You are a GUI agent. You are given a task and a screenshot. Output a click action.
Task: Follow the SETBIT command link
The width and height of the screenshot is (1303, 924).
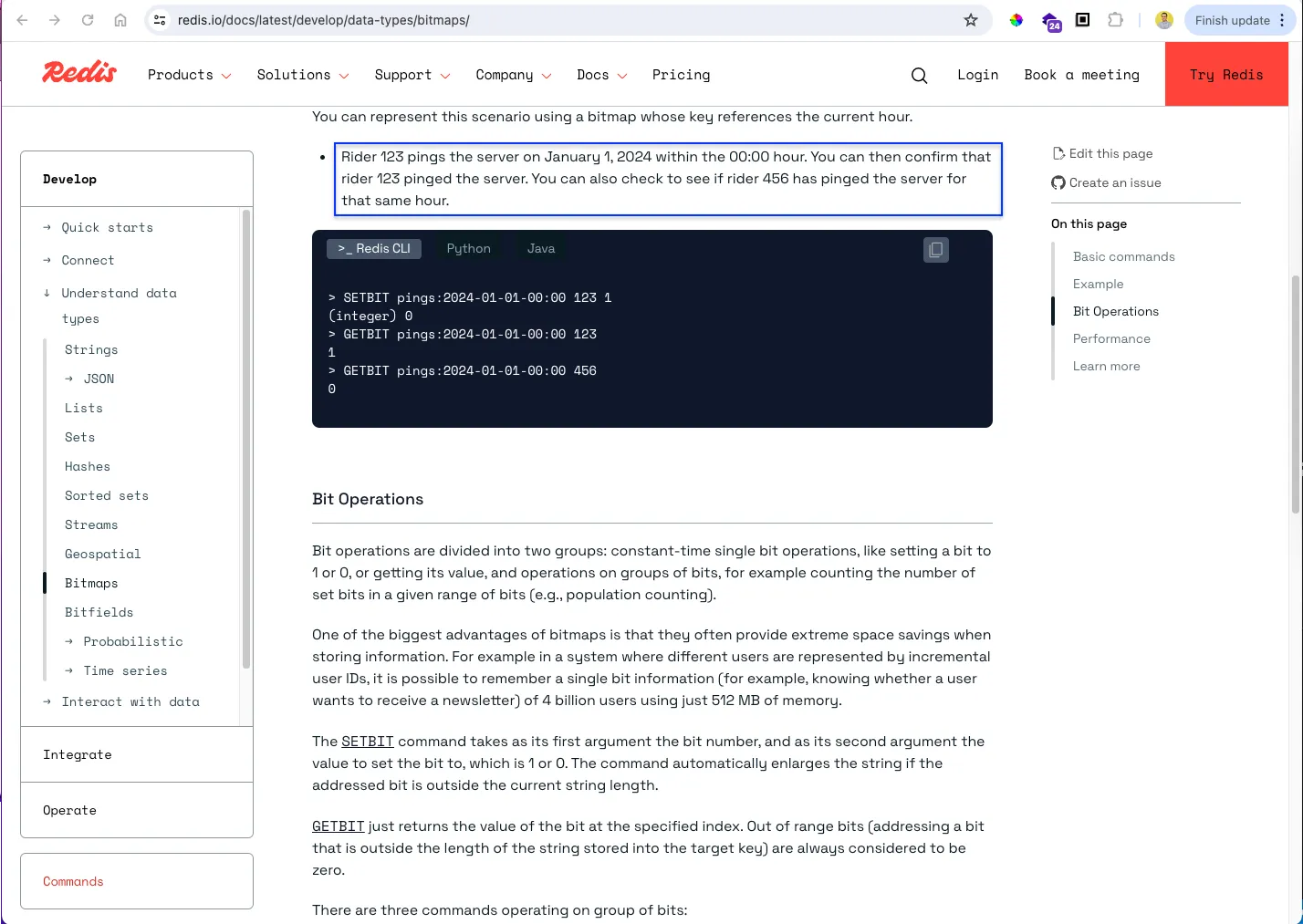pyautogui.click(x=368, y=742)
